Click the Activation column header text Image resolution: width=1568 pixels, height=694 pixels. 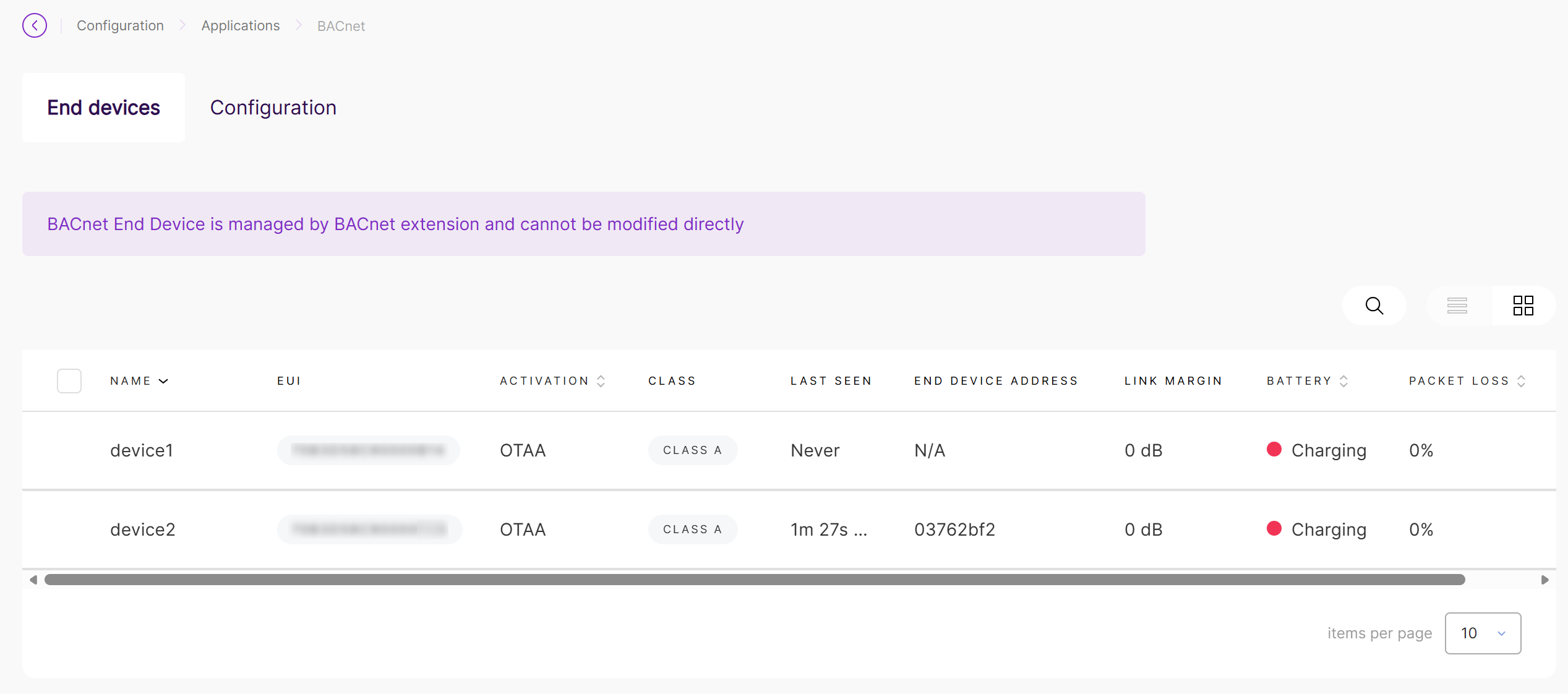(x=544, y=381)
